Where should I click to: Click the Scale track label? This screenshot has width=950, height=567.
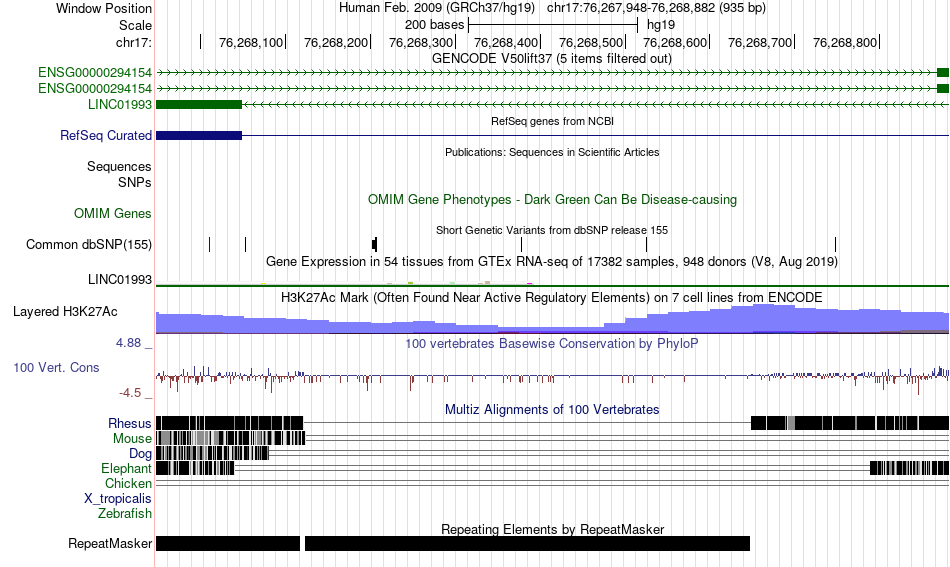tap(135, 25)
